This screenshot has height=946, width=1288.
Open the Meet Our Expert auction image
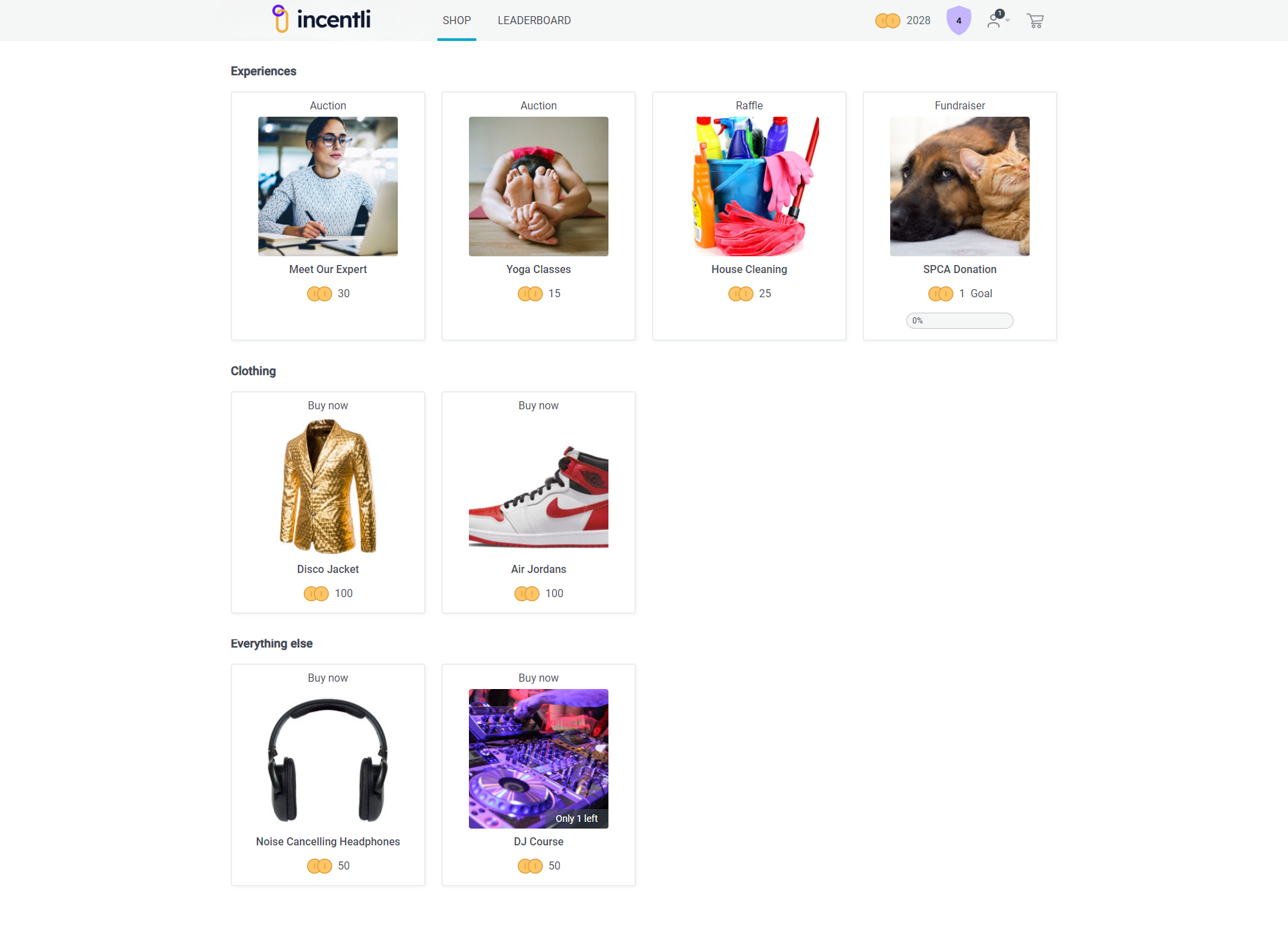point(328,187)
